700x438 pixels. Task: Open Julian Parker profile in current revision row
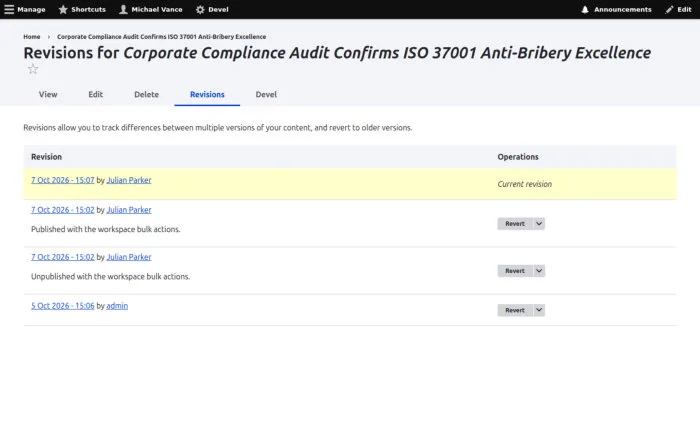(x=129, y=180)
